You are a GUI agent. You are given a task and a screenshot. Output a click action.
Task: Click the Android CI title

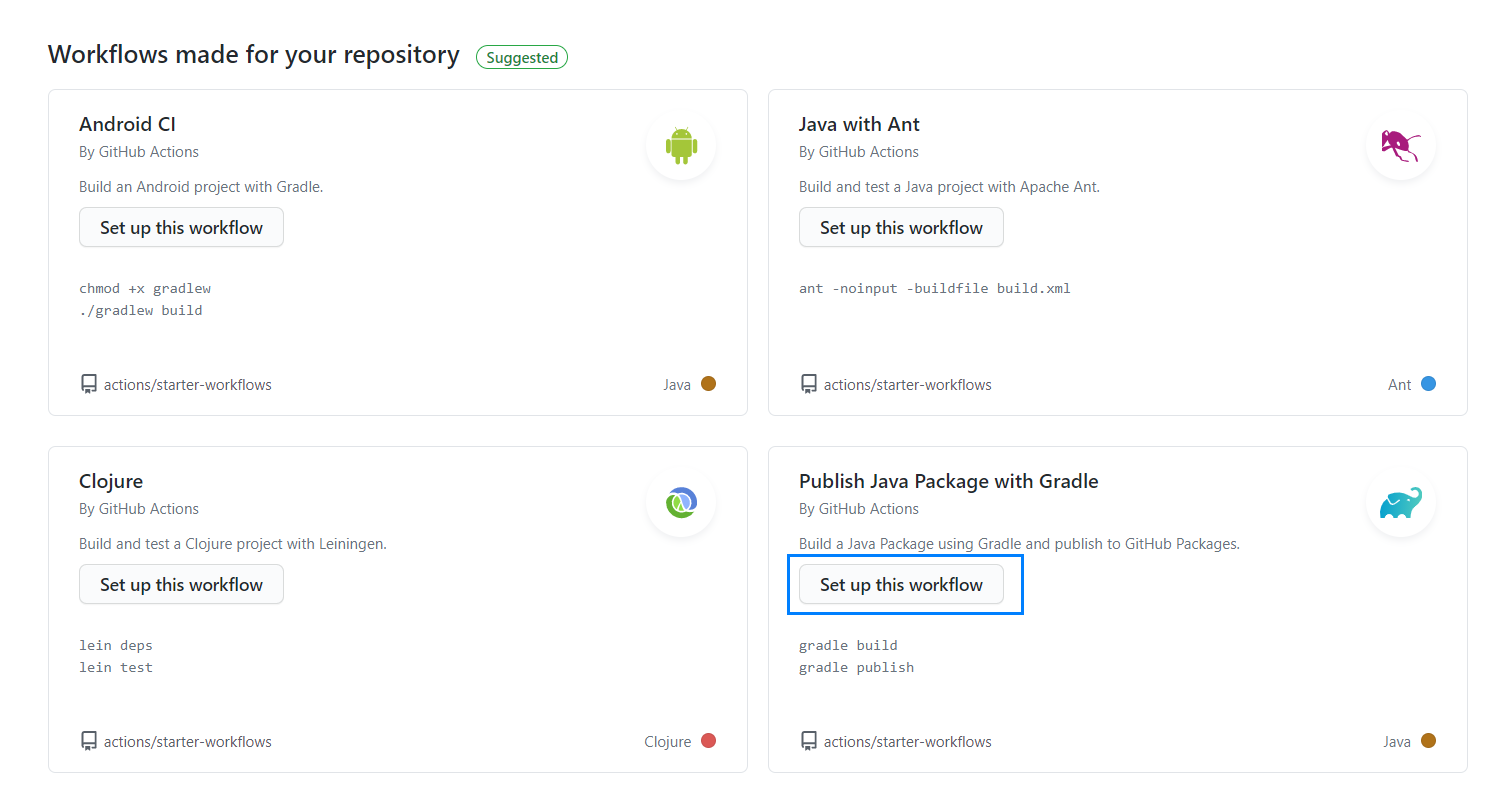[x=127, y=124]
